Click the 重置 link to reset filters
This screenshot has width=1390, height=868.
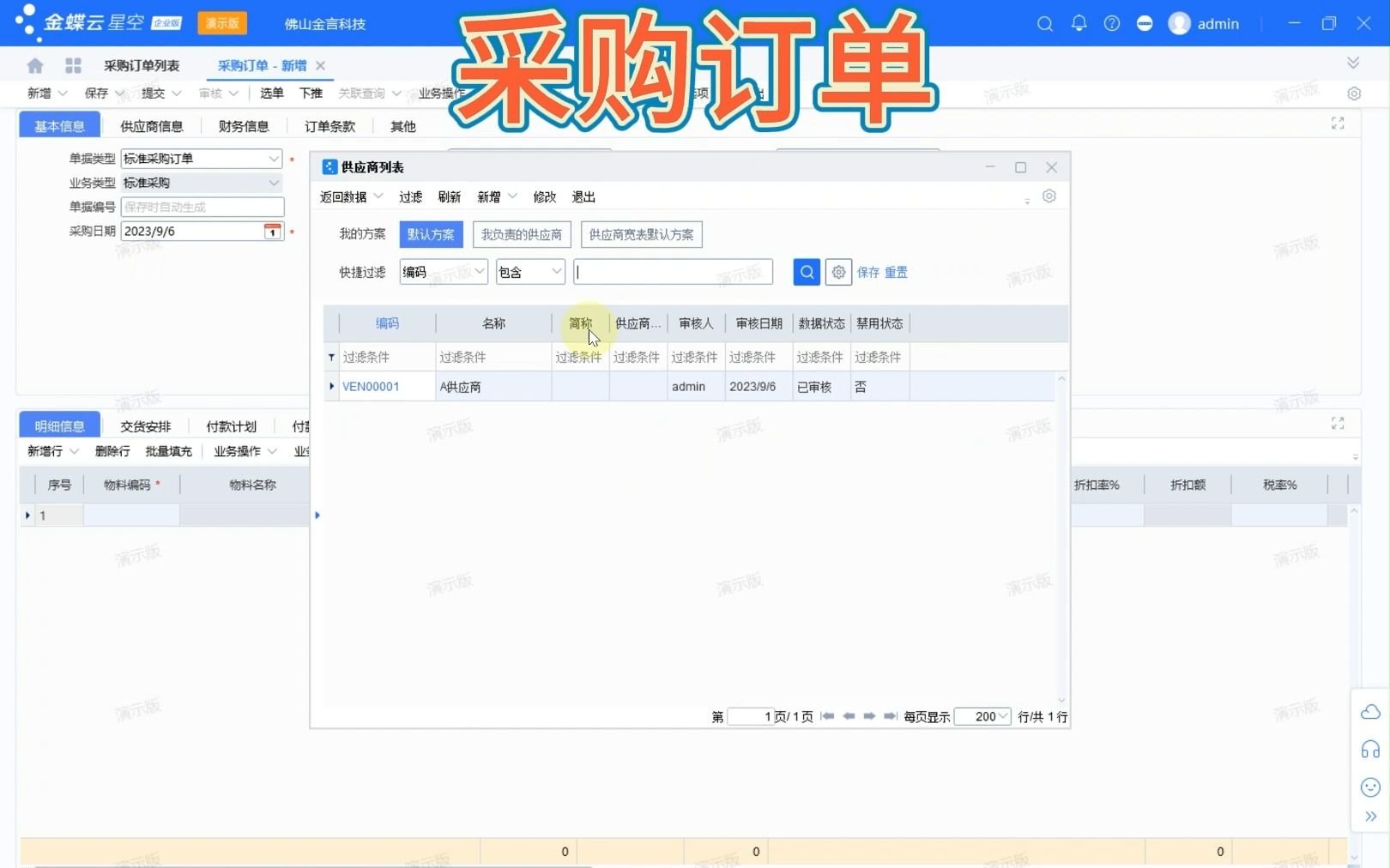(x=897, y=272)
